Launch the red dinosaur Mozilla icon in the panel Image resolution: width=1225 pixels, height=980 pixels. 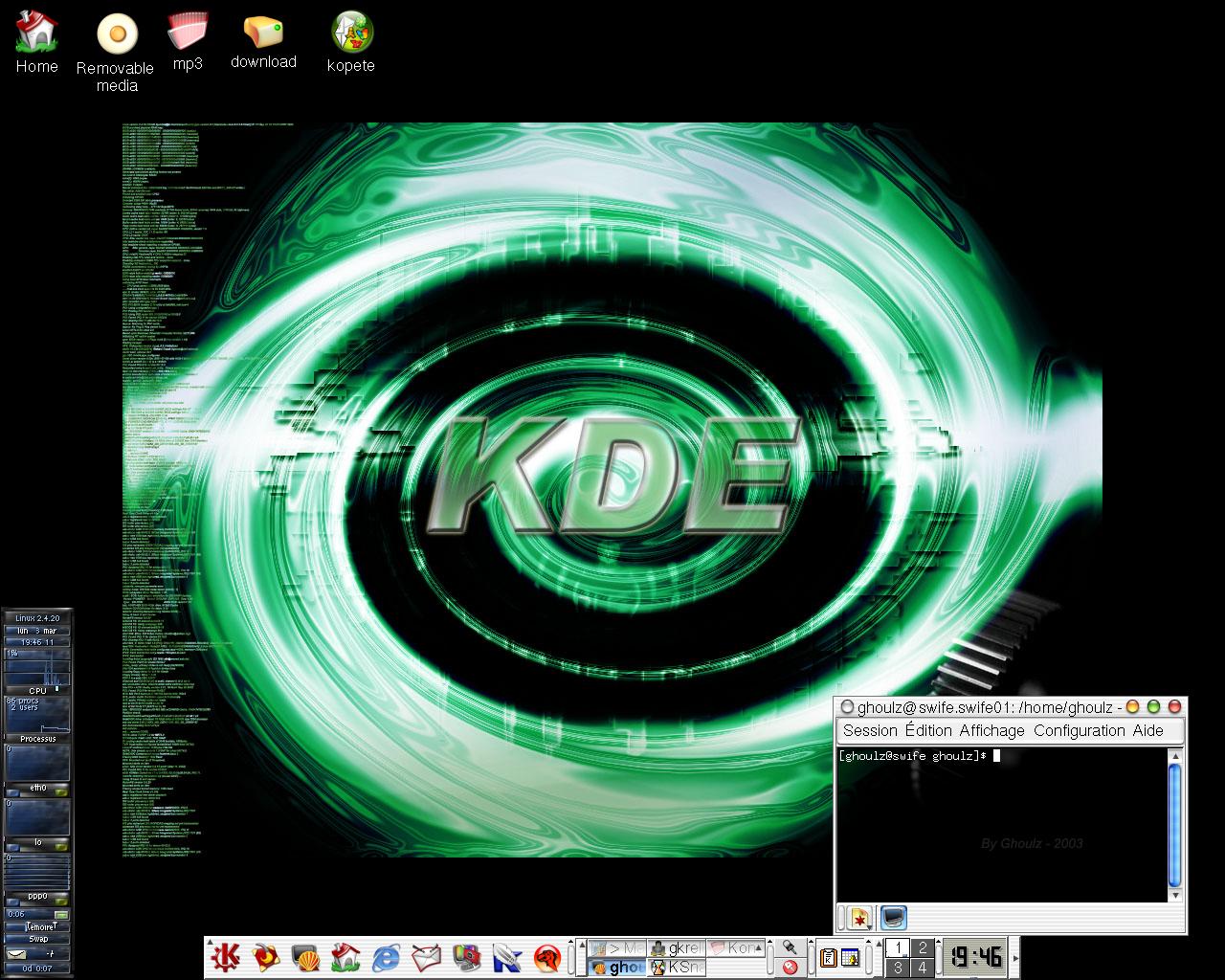coord(546,957)
